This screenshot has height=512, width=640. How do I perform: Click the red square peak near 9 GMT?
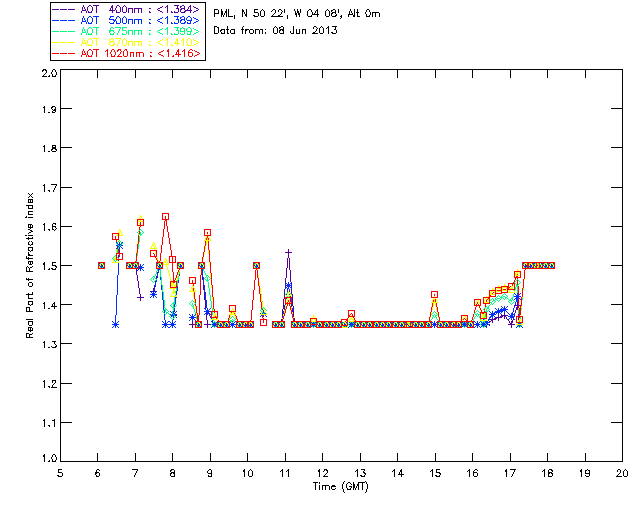point(207,233)
